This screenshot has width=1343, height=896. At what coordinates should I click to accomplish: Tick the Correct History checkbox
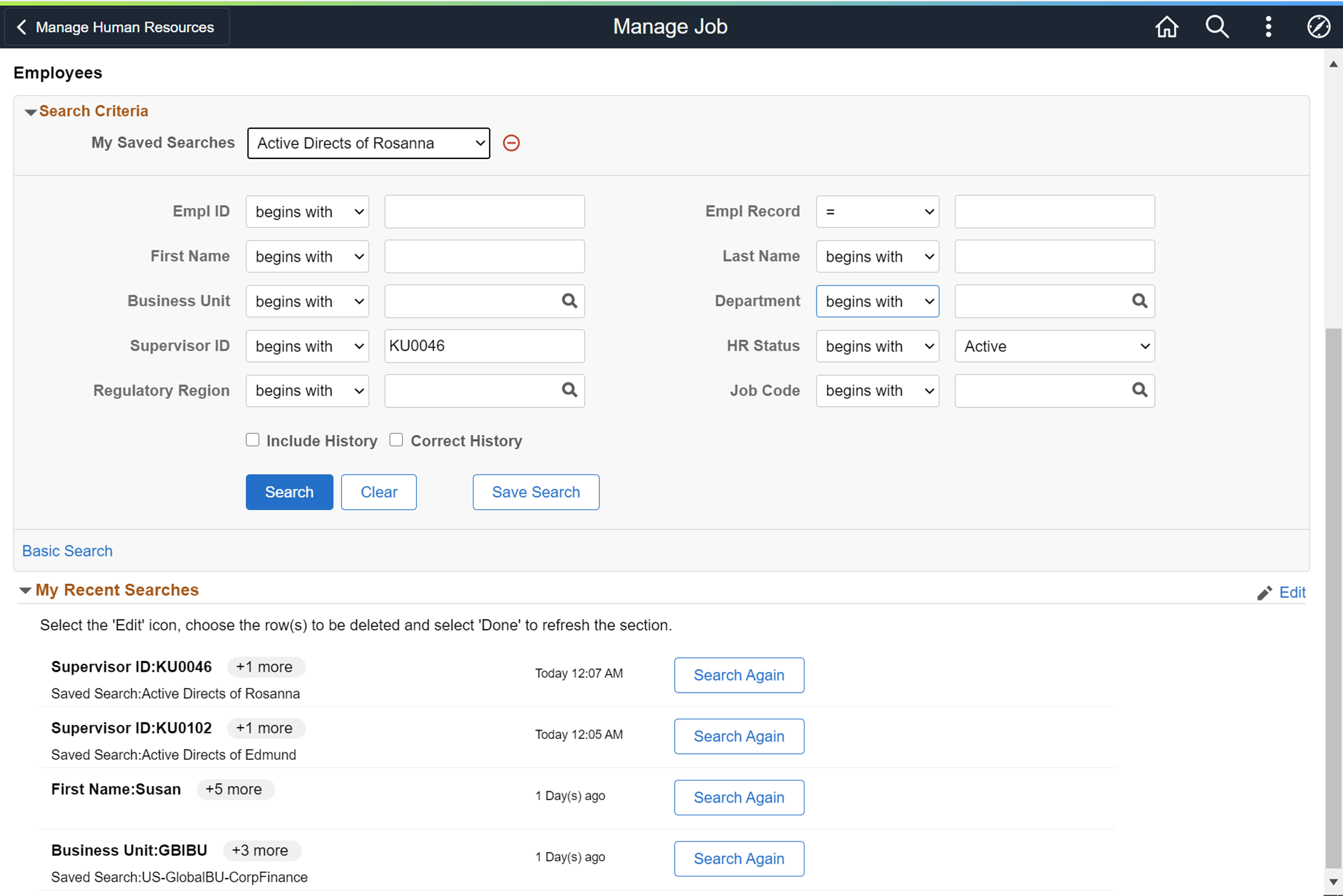point(396,440)
